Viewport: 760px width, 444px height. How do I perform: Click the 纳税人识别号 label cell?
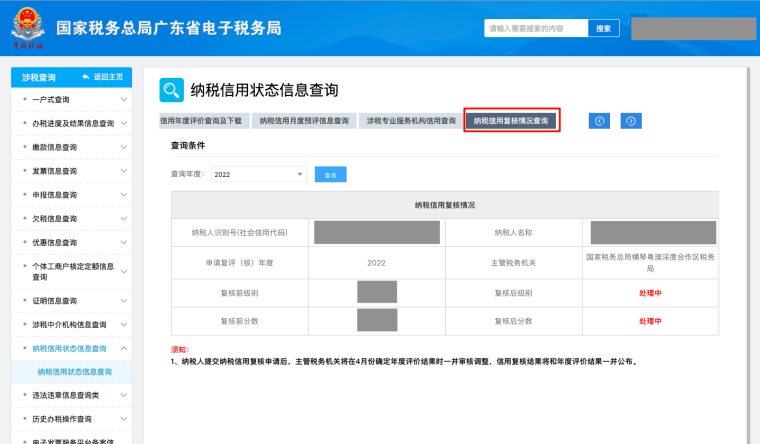[x=239, y=233]
